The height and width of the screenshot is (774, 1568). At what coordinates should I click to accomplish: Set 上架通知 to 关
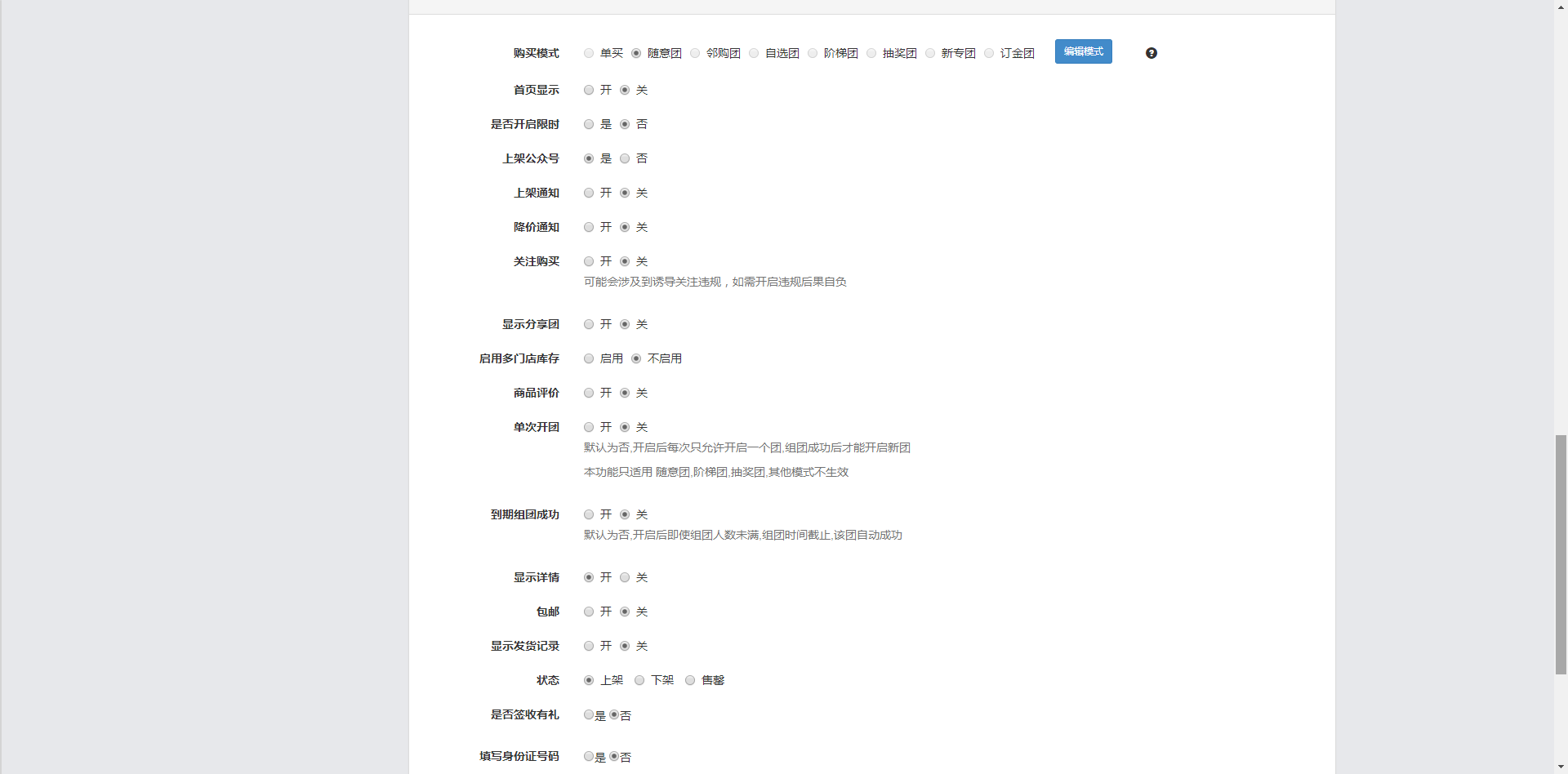tap(625, 193)
